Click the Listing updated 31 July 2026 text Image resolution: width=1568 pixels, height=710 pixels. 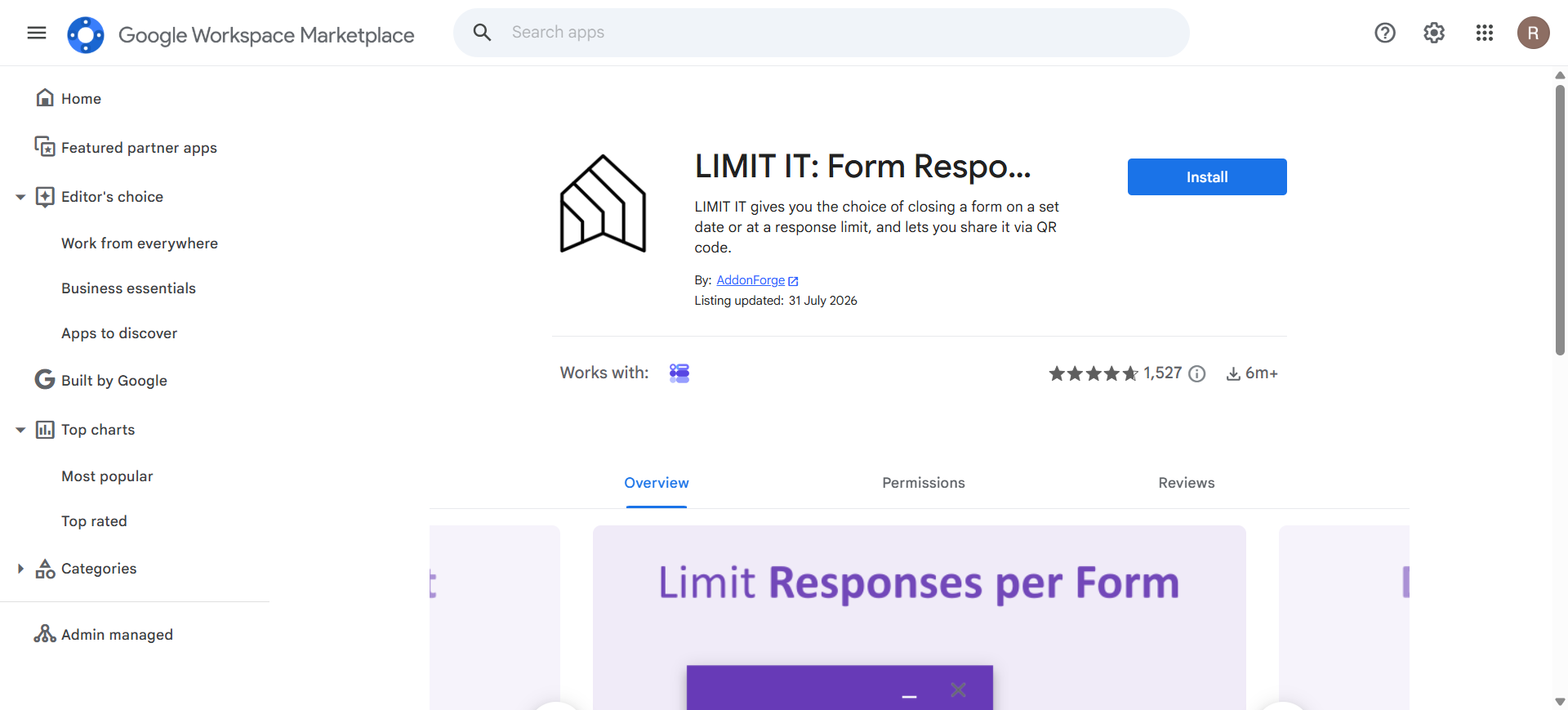point(776,301)
